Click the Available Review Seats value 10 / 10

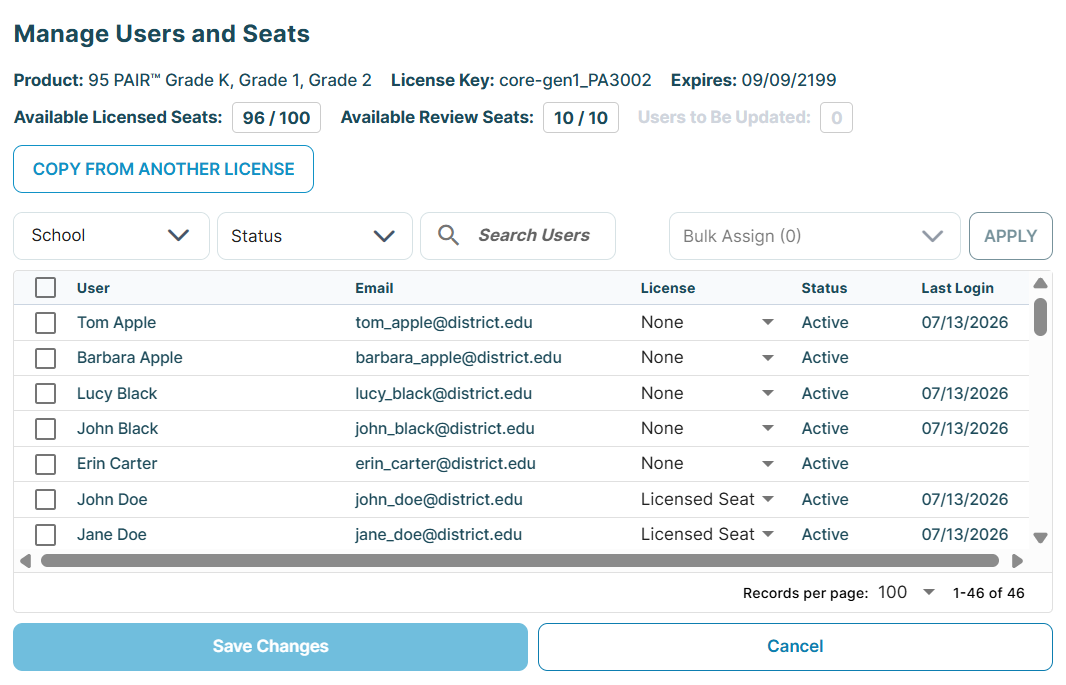[x=581, y=118]
